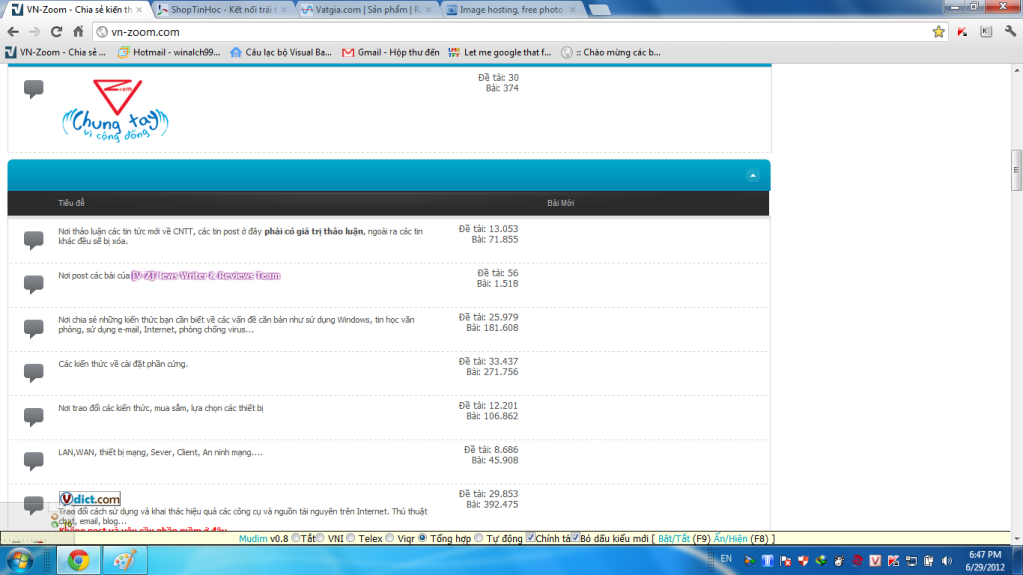Open the Paint app in the taskbar
Screen dimensions: 1023x575
(125, 561)
